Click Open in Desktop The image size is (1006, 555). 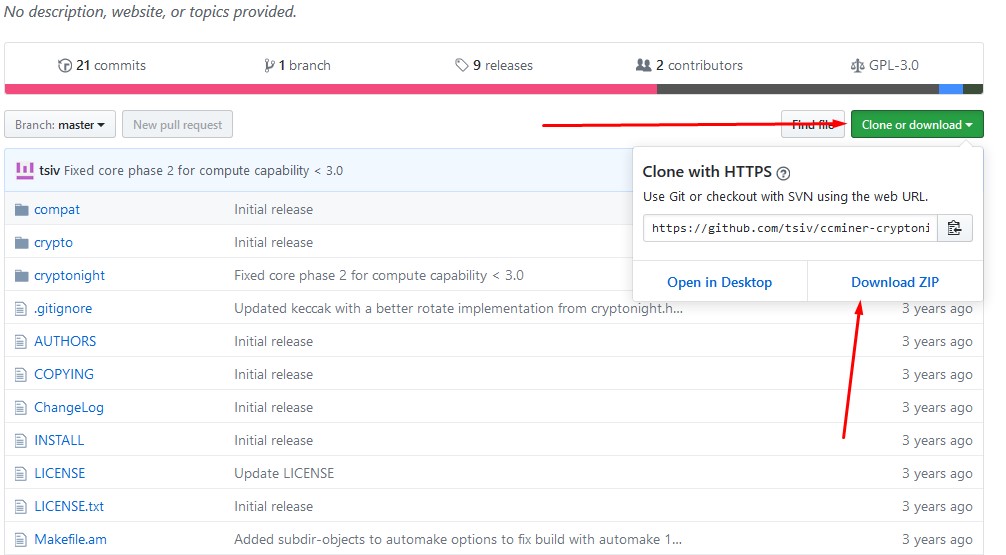click(x=719, y=282)
